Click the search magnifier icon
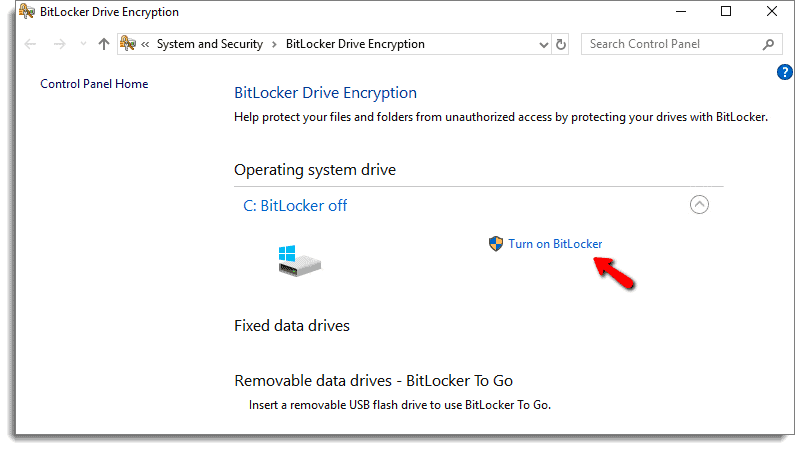The height and width of the screenshot is (450, 795). pyautogui.click(x=768, y=45)
